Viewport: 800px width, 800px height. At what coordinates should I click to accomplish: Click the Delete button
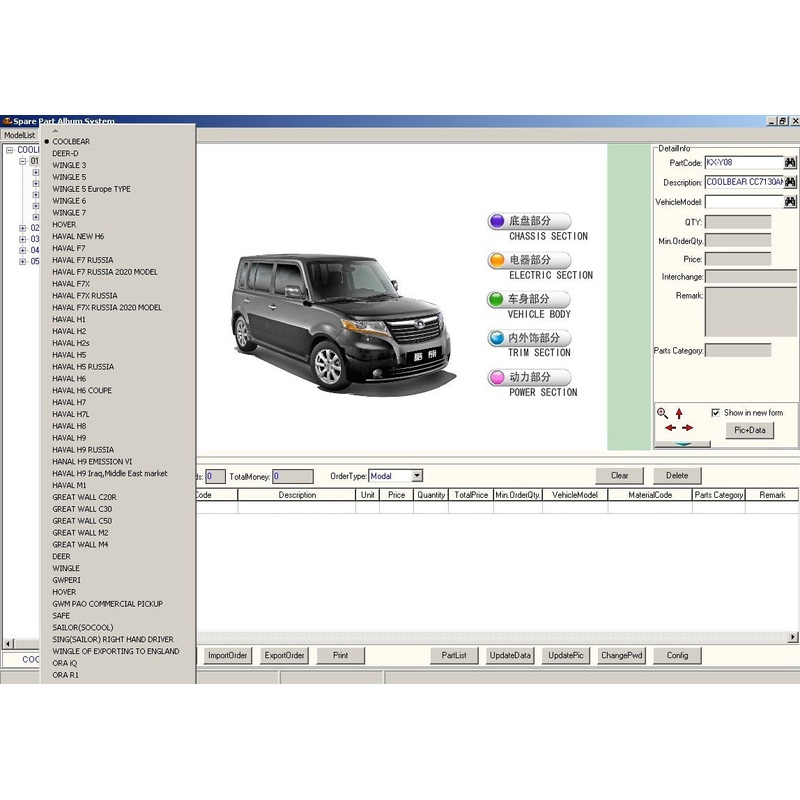coord(677,476)
